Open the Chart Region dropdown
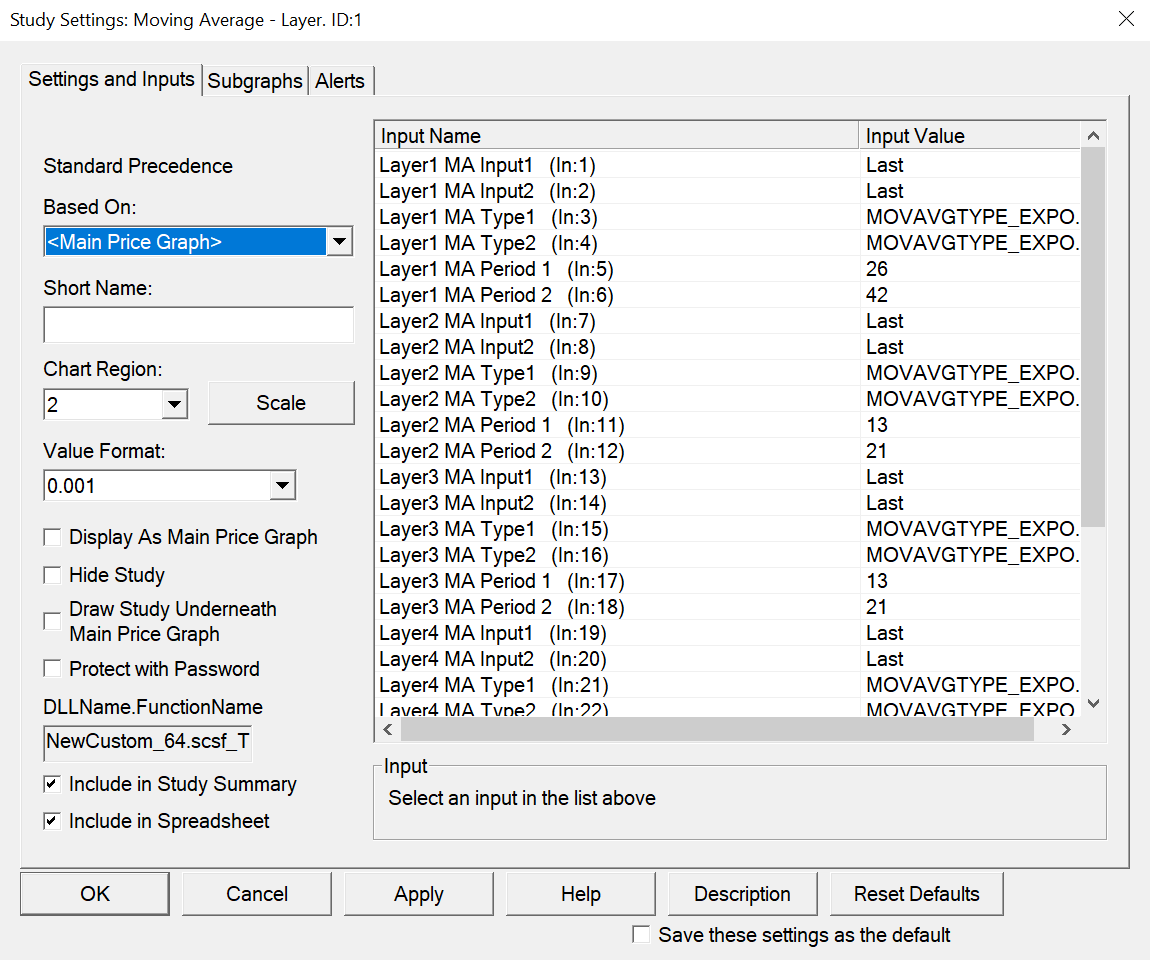The width and height of the screenshot is (1150, 960). click(174, 404)
